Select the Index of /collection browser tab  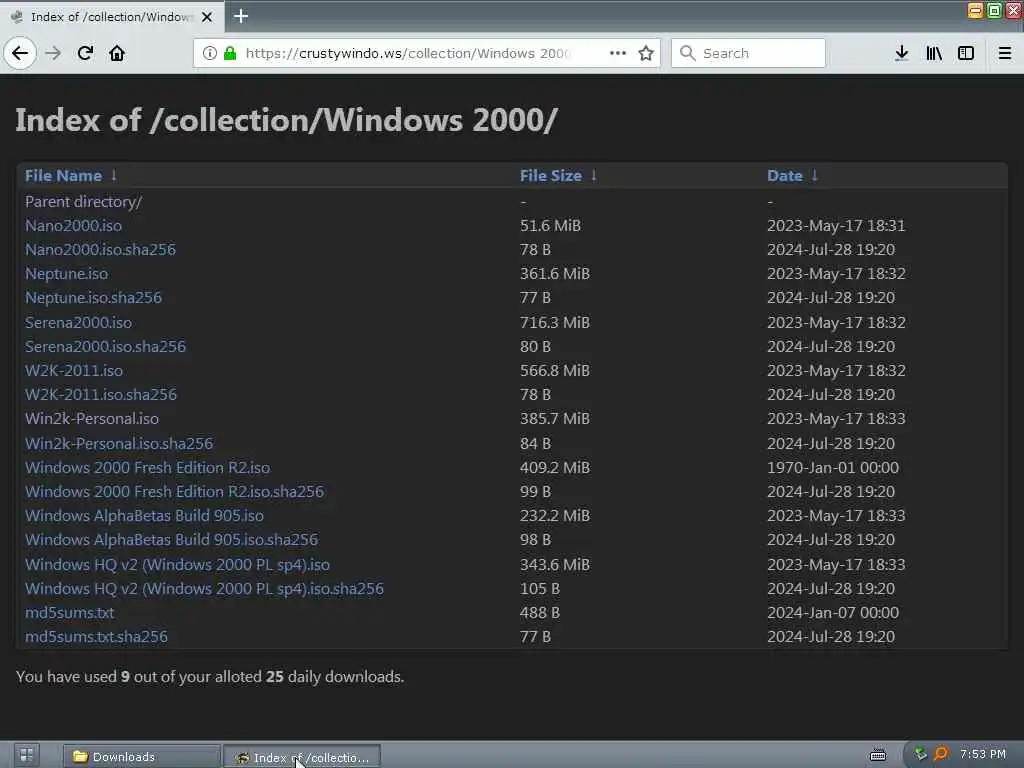(112, 16)
